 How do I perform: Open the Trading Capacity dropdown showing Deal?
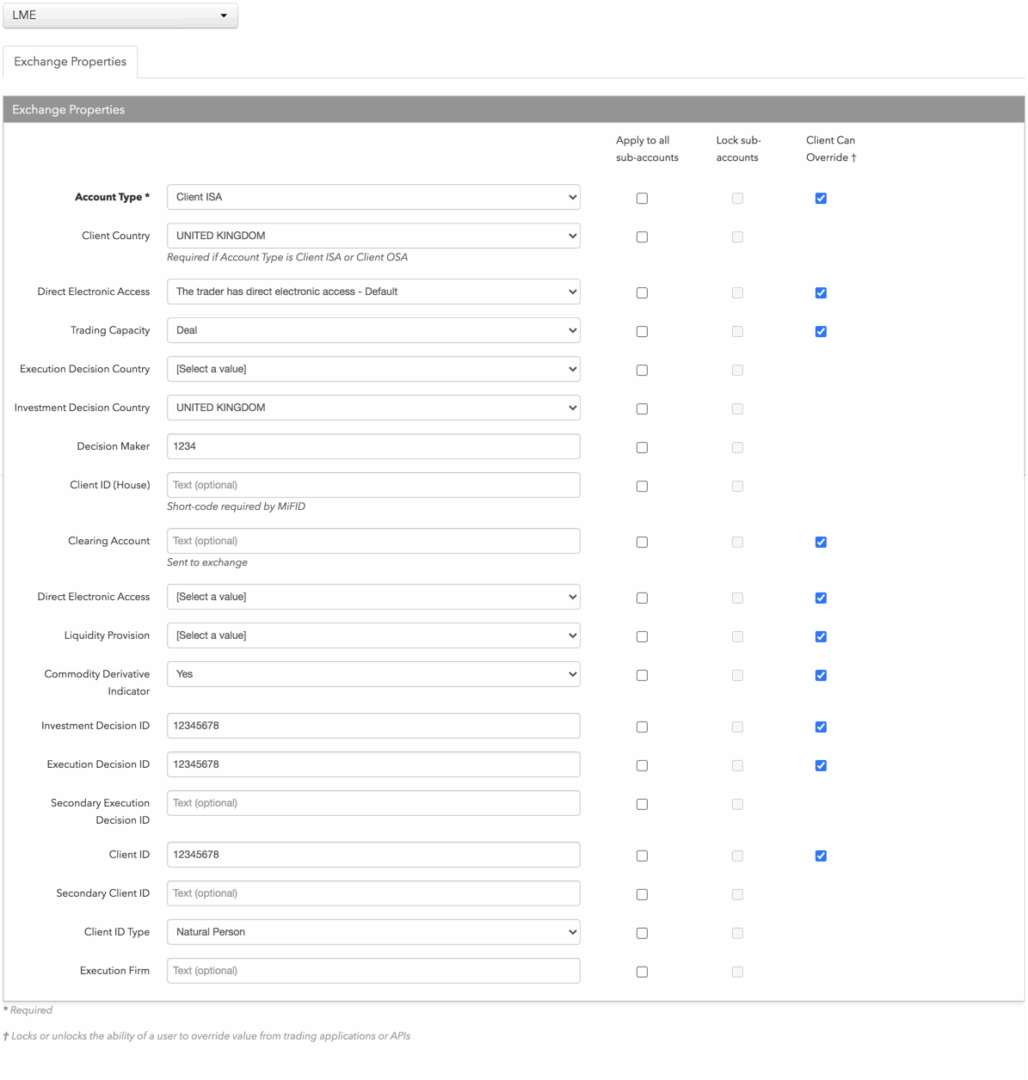point(373,331)
